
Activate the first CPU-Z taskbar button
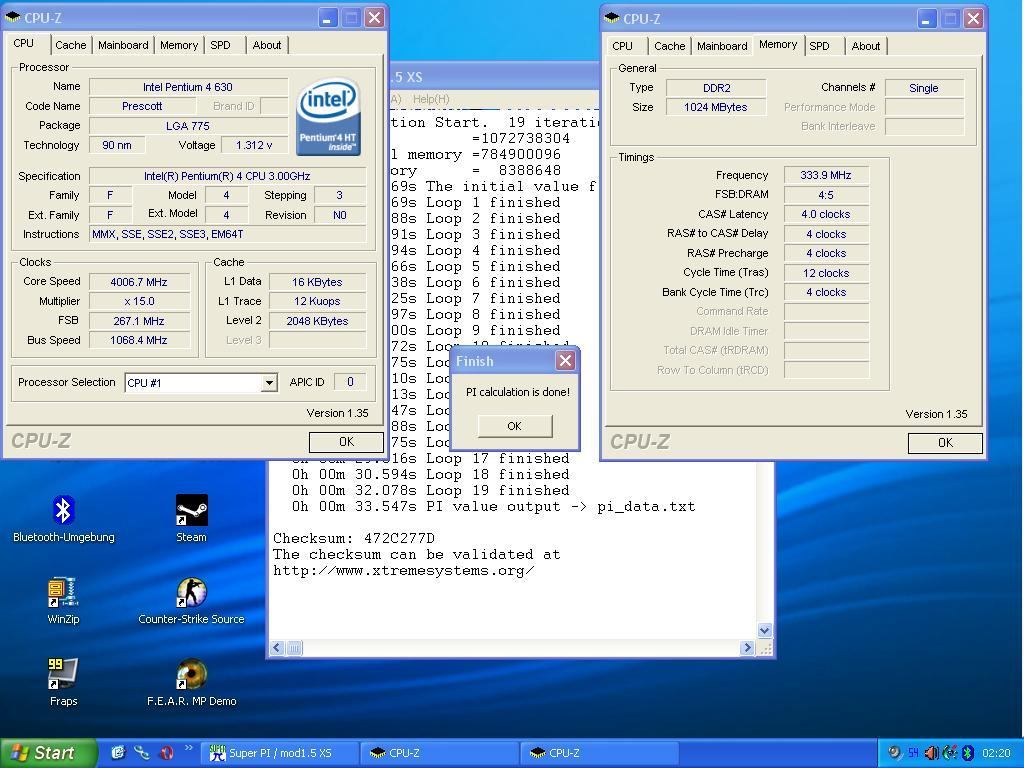point(440,753)
